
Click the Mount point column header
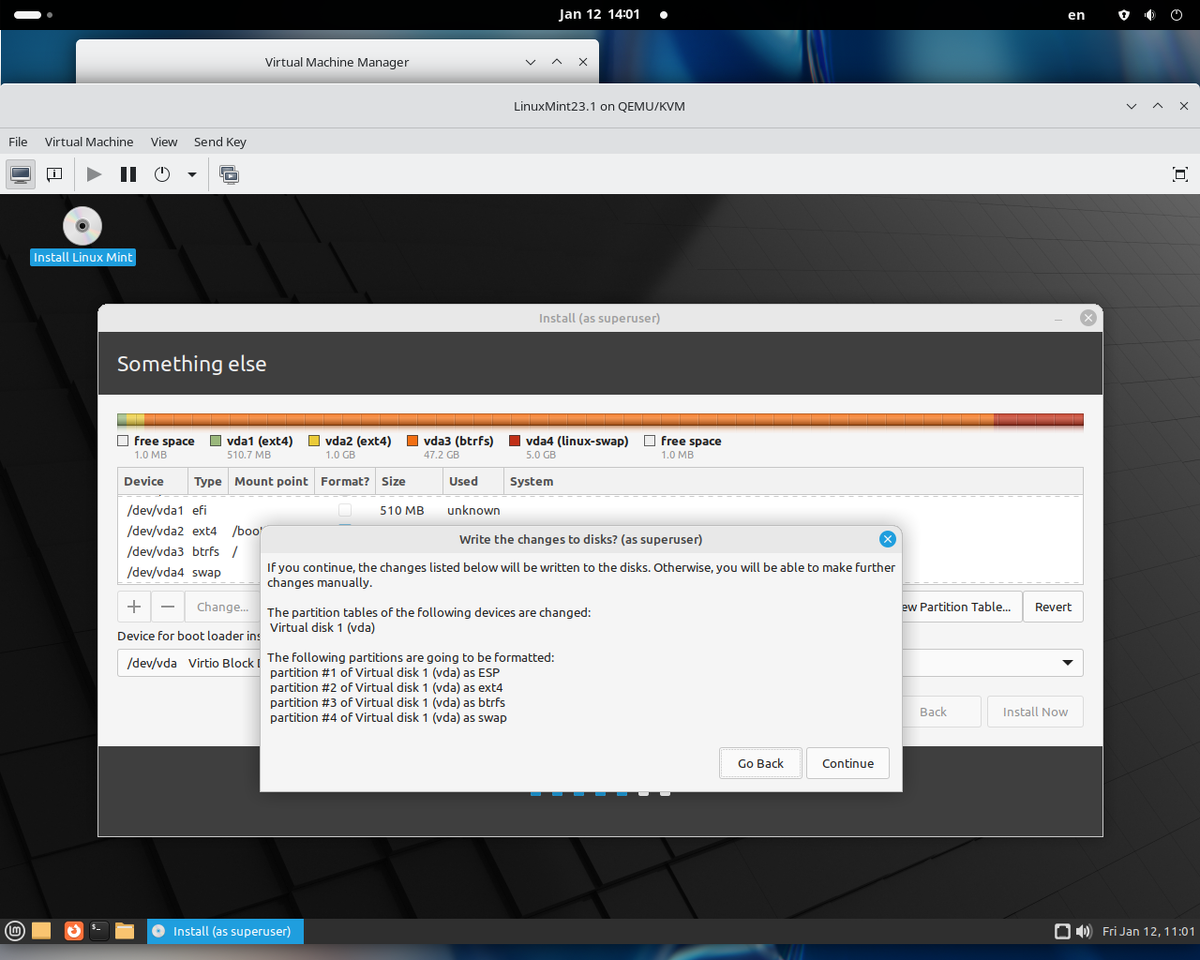click(271, 481)
